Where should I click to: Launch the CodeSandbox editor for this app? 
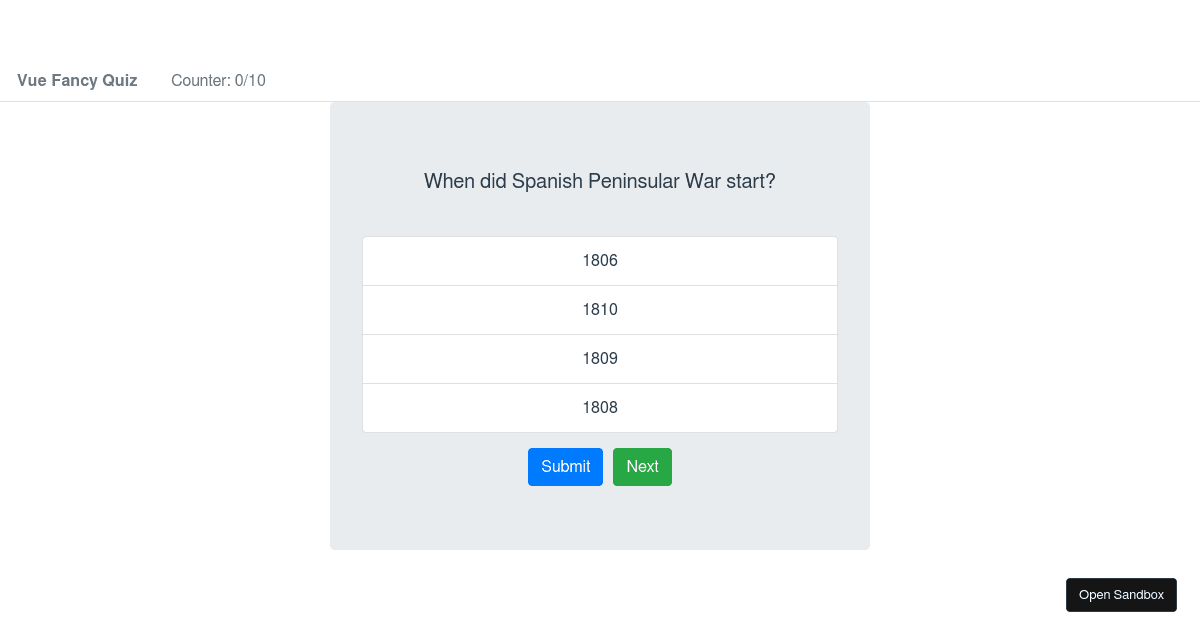1121,595
